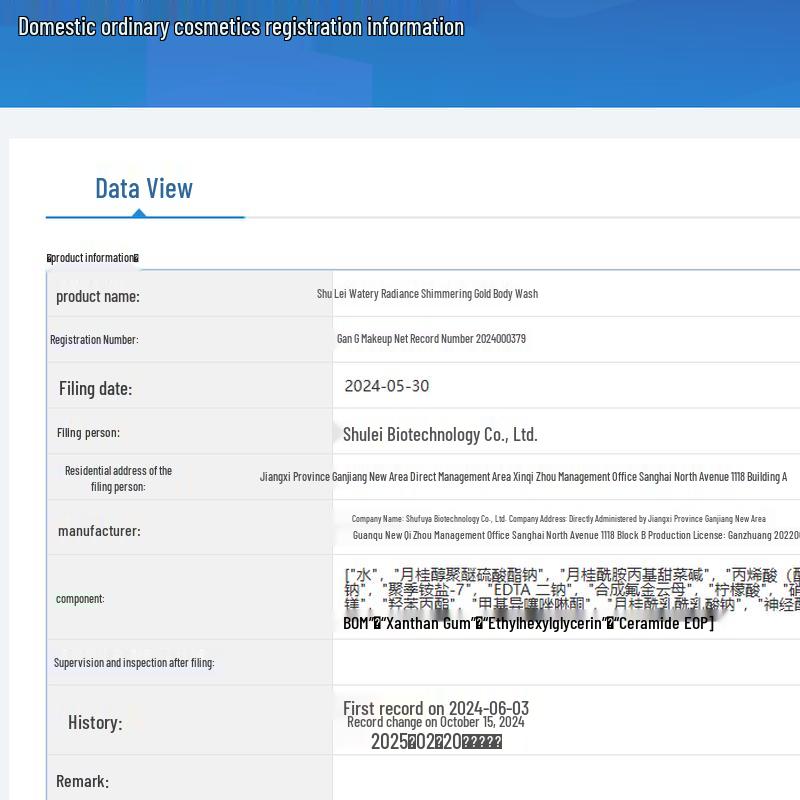Click 'Record change on October 15, 2024' entry

click(435, 722)
